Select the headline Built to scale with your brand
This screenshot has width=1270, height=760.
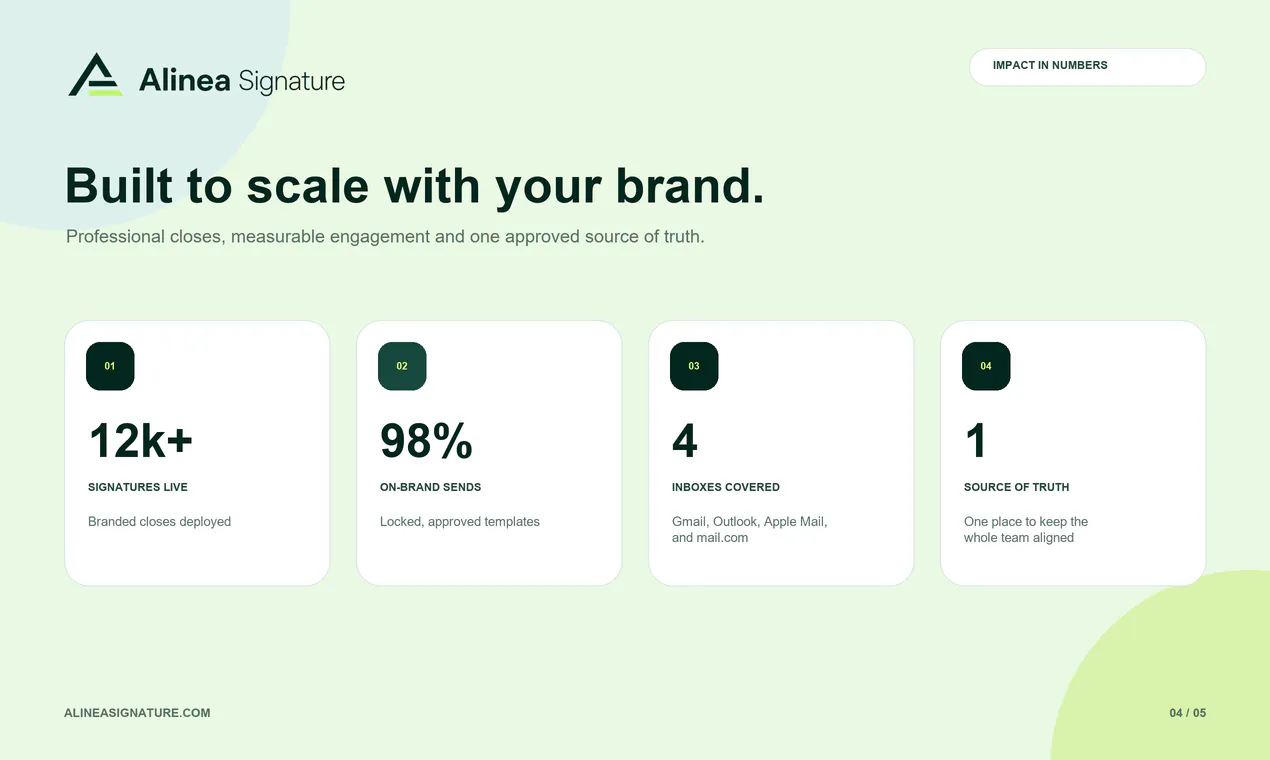tap(414, 187)
